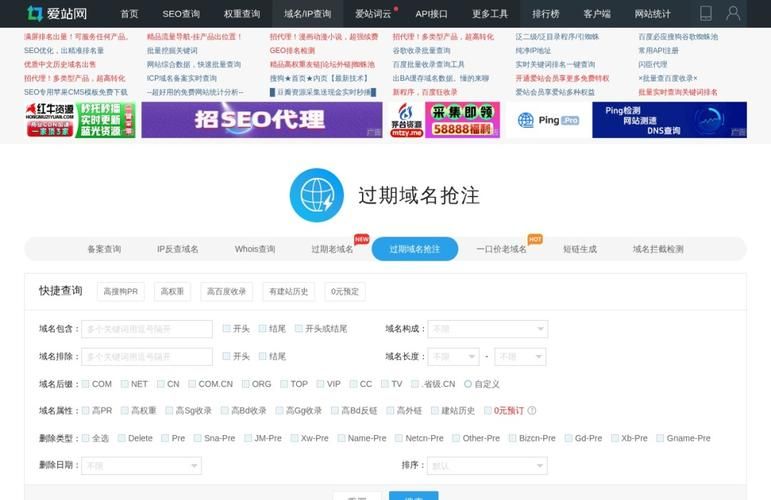Check the VIP suffix

point(320,384)
